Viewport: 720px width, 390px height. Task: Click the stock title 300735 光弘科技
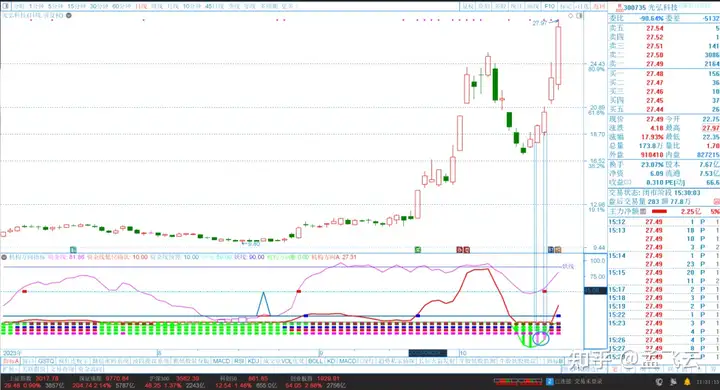(x=651, y=8)
